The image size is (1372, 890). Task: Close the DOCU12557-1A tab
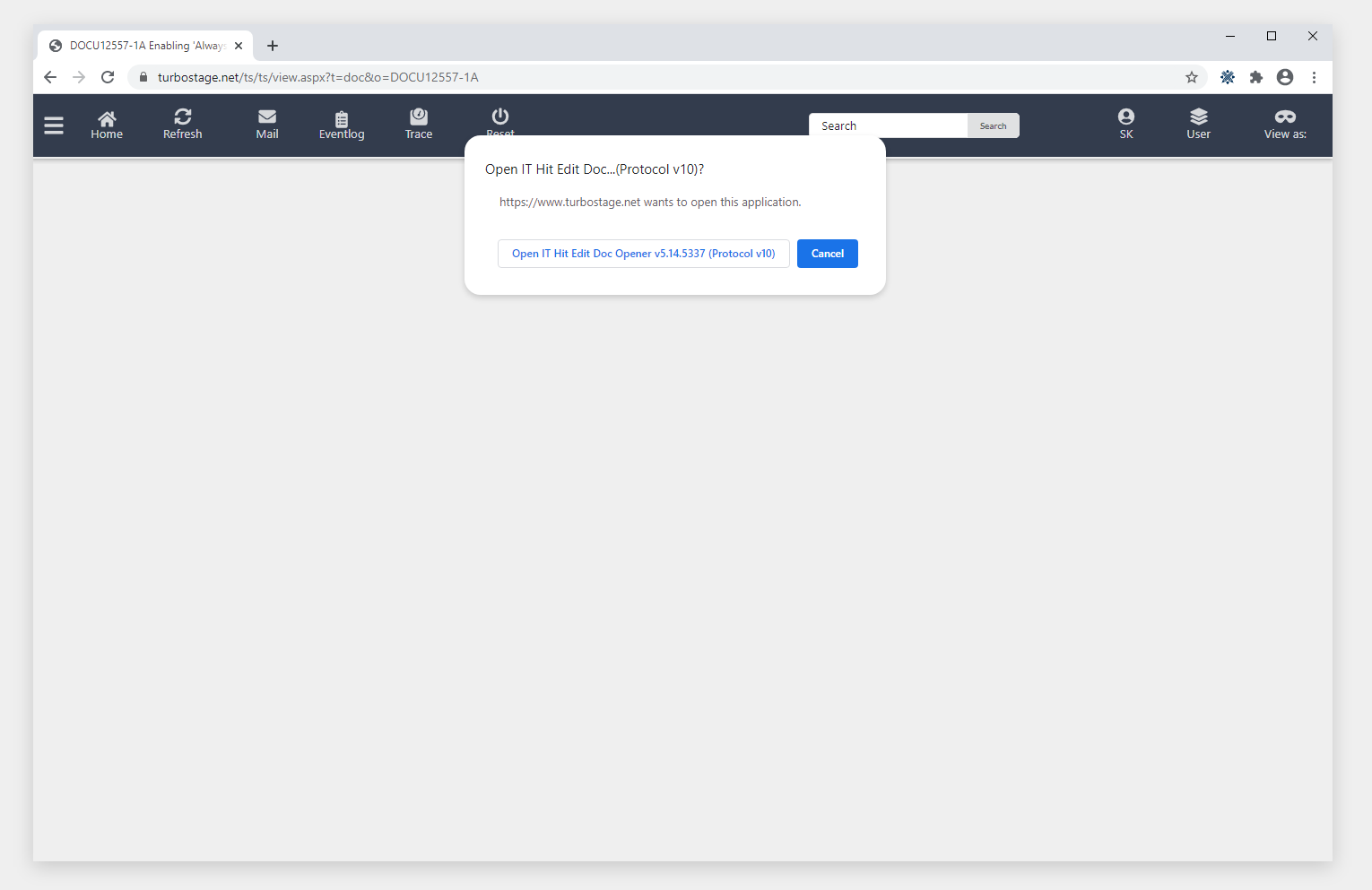tap(239, 46)
